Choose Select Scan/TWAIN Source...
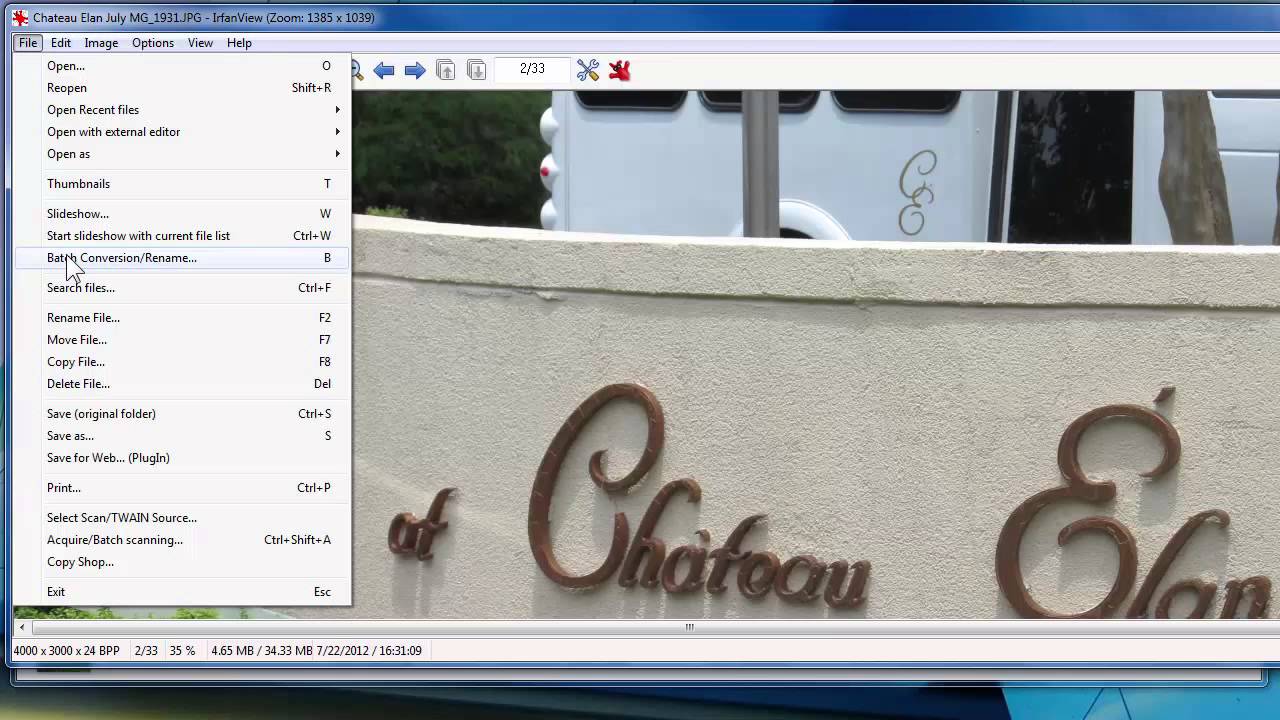The image size is (1280, 720). pyautogui.click(x=182, y=518)
